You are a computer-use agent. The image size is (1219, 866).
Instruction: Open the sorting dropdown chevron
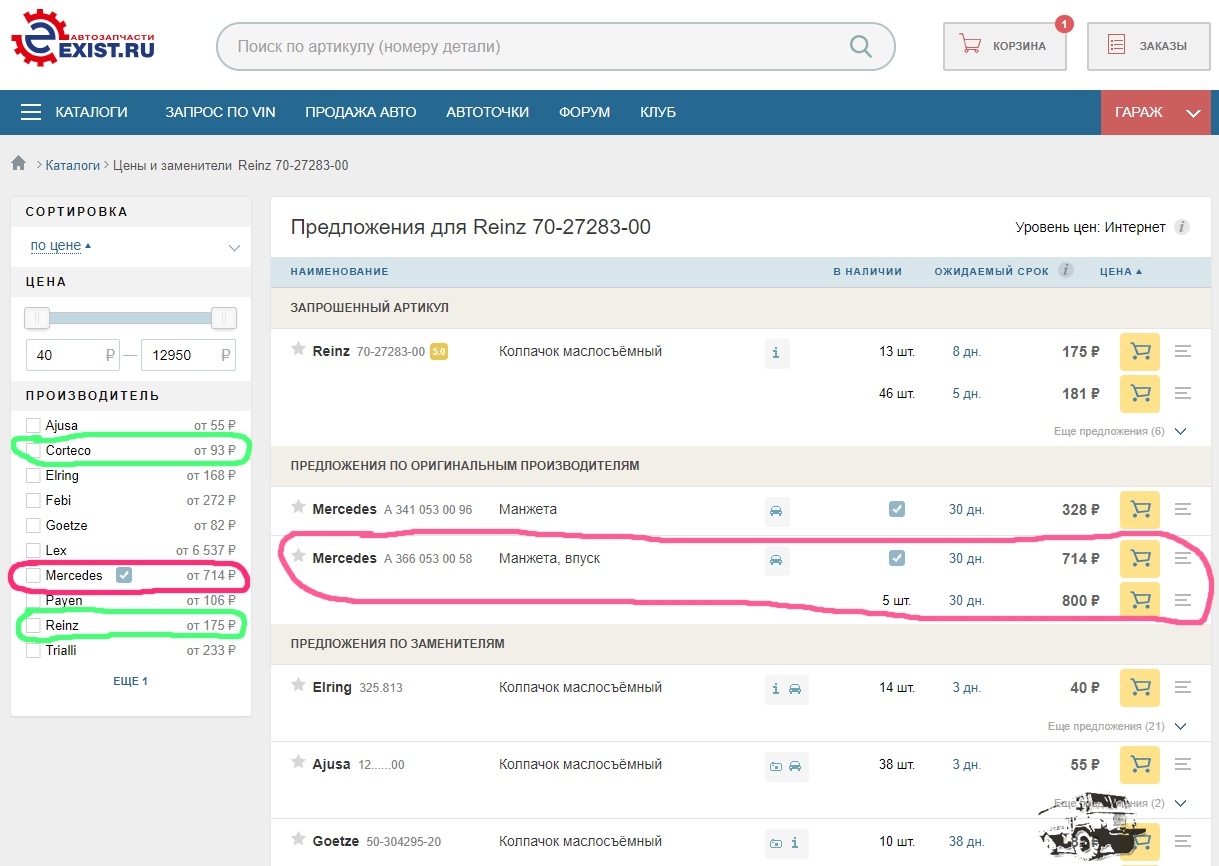(234, 248)
